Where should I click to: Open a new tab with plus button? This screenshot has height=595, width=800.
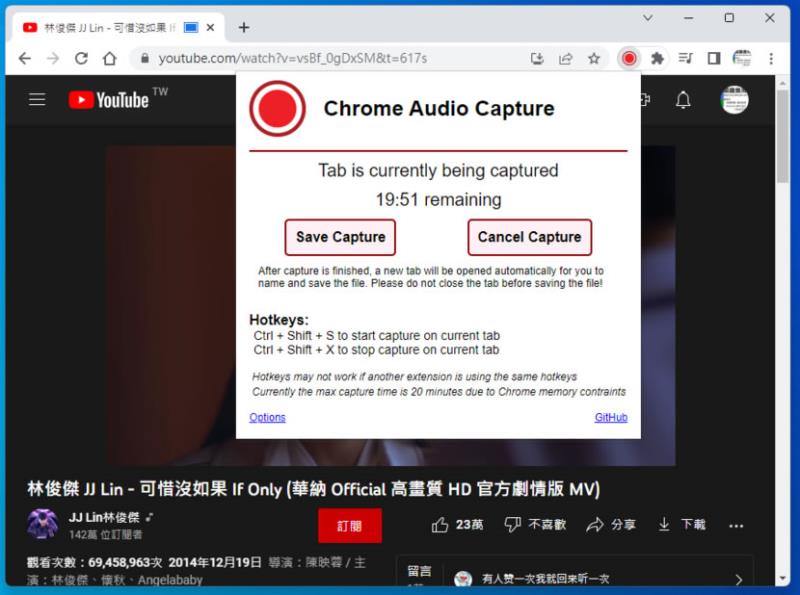(x=244, y=28)
